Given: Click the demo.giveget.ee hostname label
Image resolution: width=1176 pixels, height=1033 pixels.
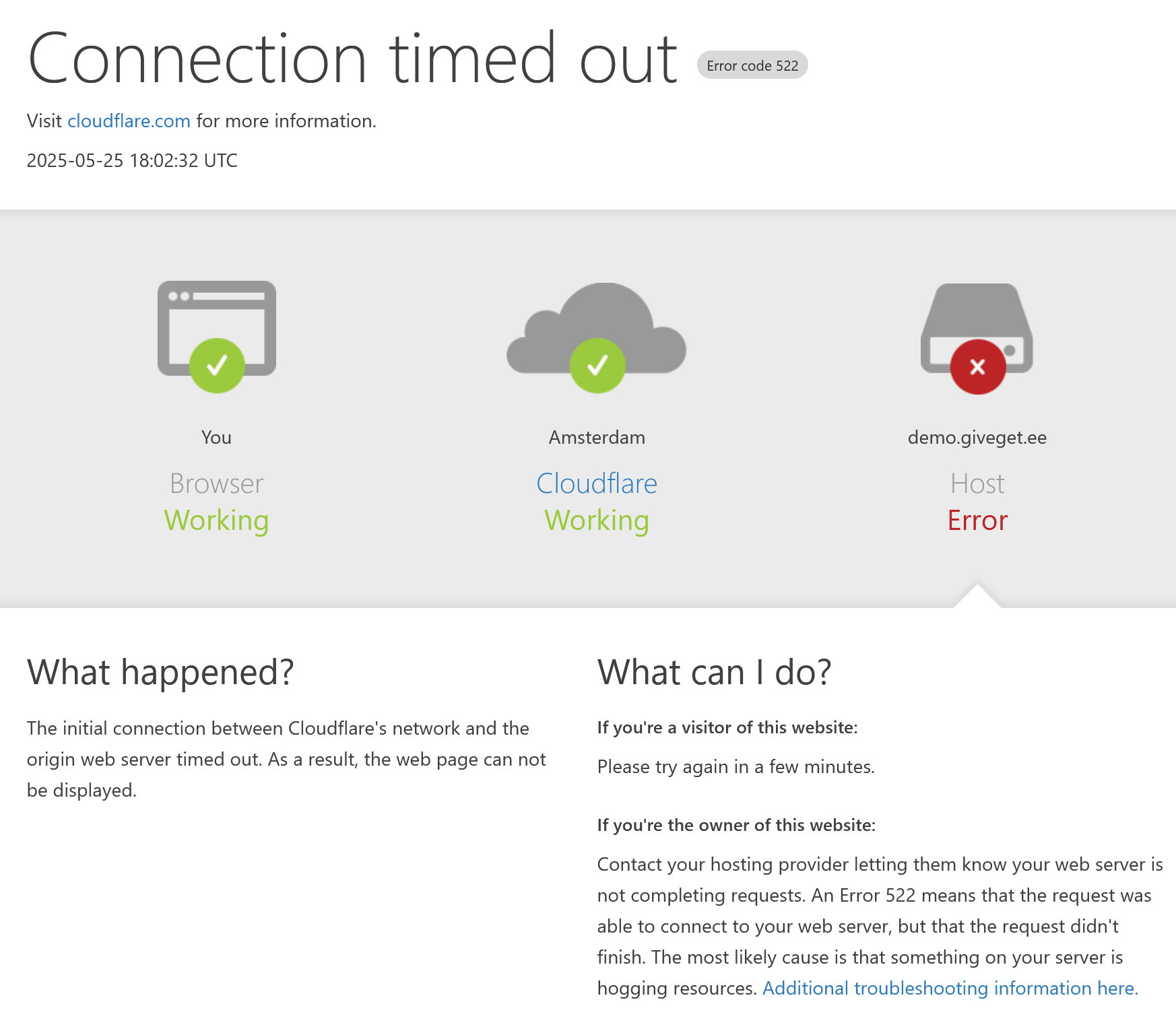Looking at the screenshot, I should (x=977, y=438).
